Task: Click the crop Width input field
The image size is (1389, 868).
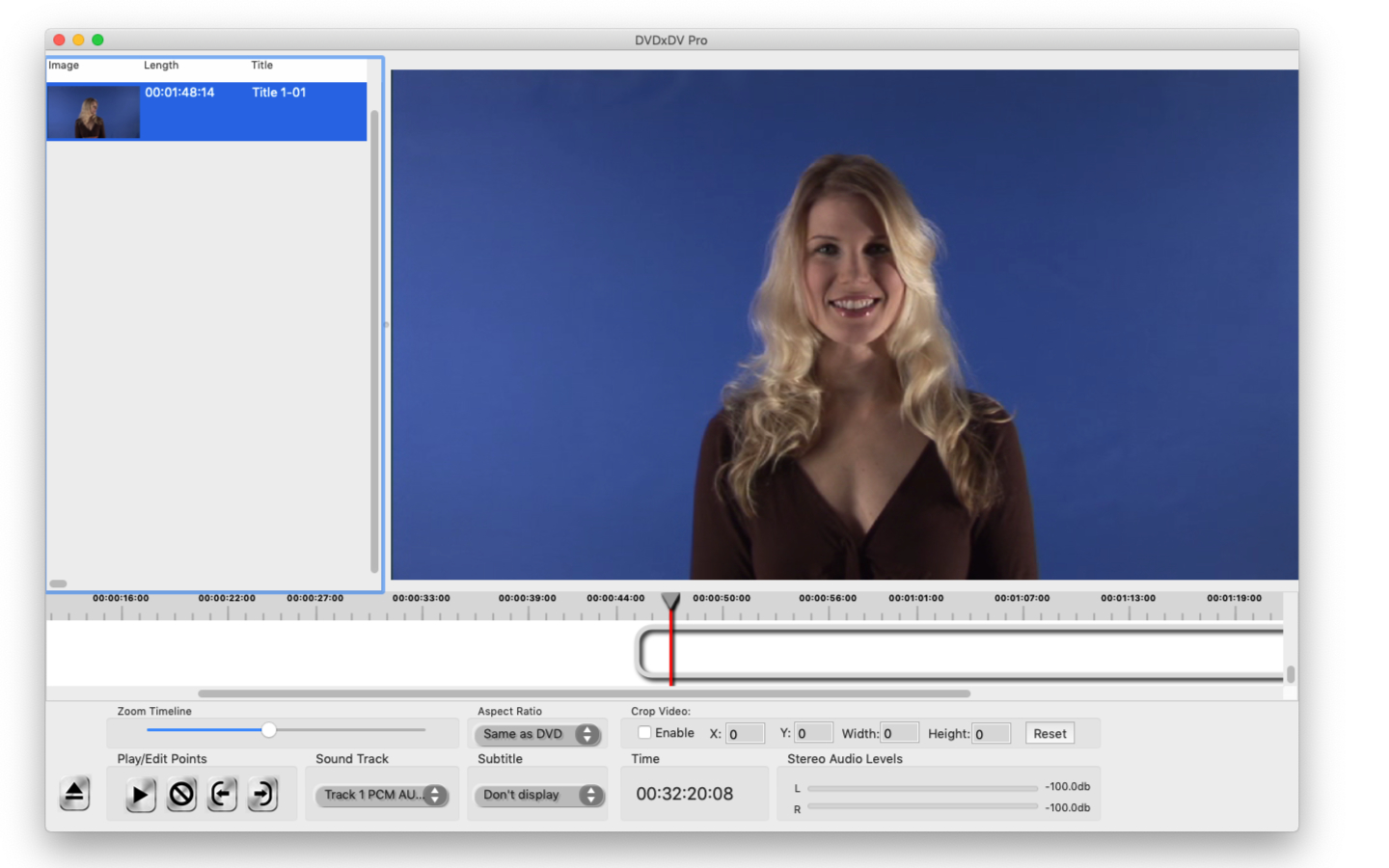Action: click(898, 734)
